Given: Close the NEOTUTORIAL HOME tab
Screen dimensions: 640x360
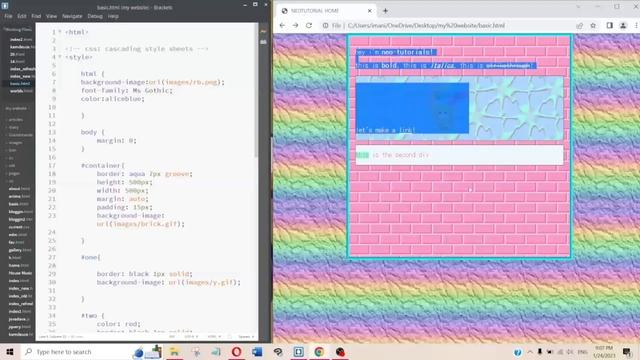Looking at the screenshot, I should (x=370, y=11).
